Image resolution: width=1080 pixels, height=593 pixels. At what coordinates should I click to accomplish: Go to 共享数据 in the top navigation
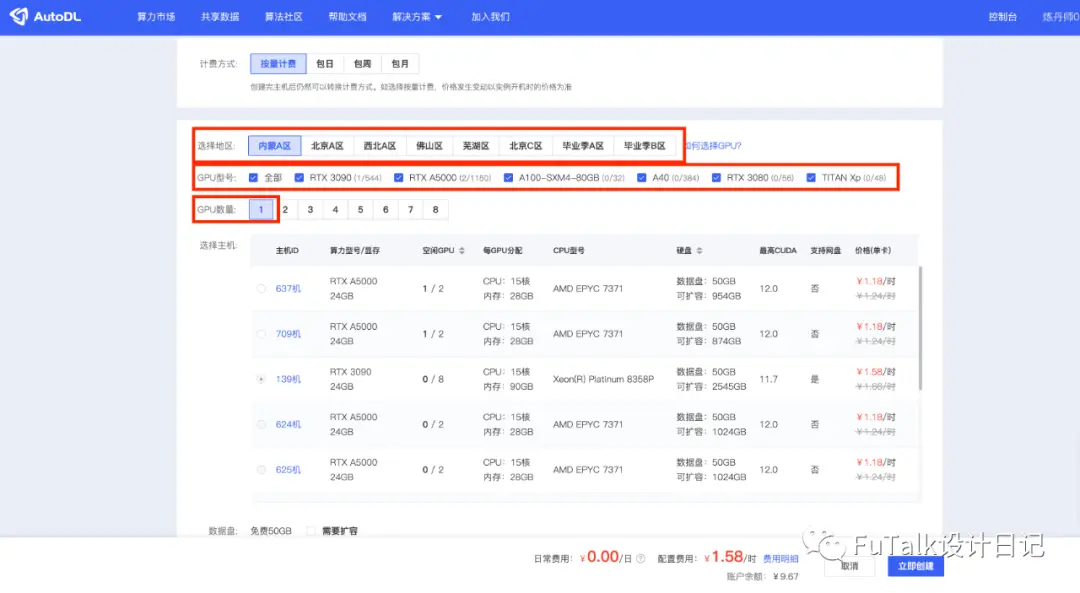(x=220, y=17)
